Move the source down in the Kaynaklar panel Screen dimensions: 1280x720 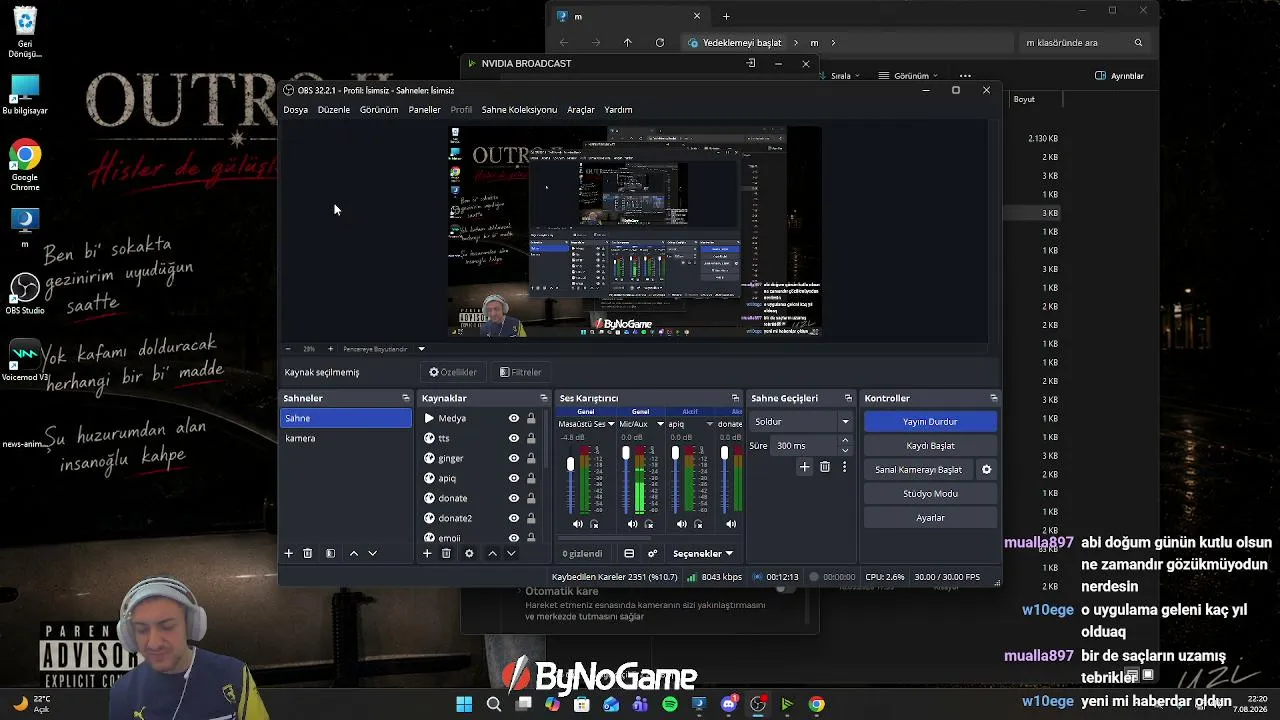click(x=511, y=553)
